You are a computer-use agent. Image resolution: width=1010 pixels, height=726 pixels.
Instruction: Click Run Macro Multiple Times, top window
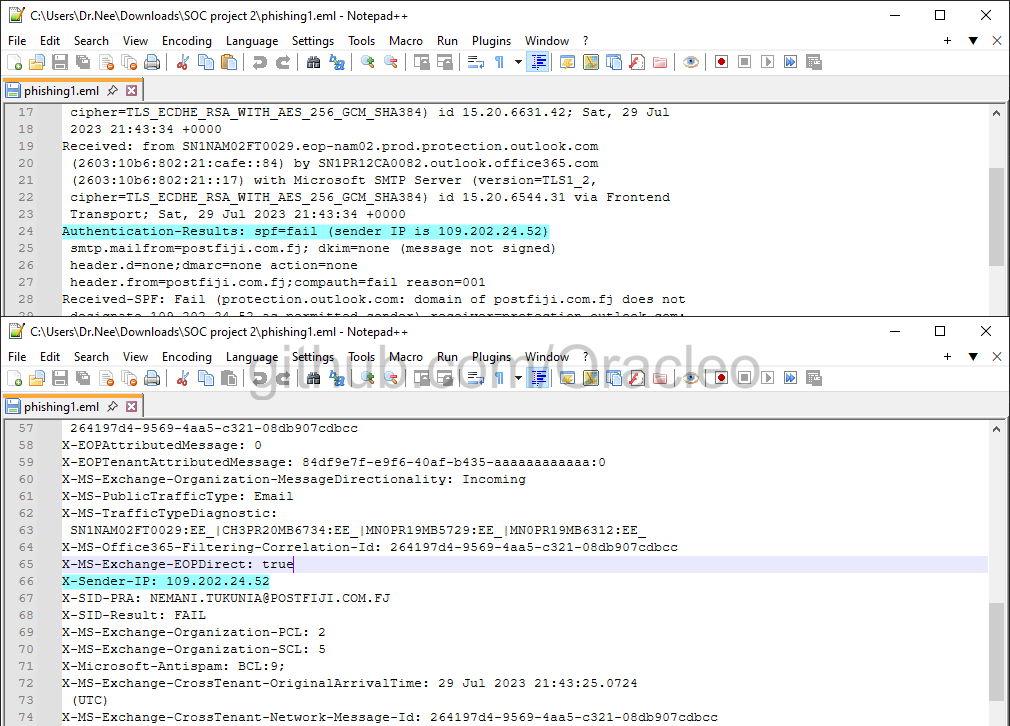(x=790, y=62)
